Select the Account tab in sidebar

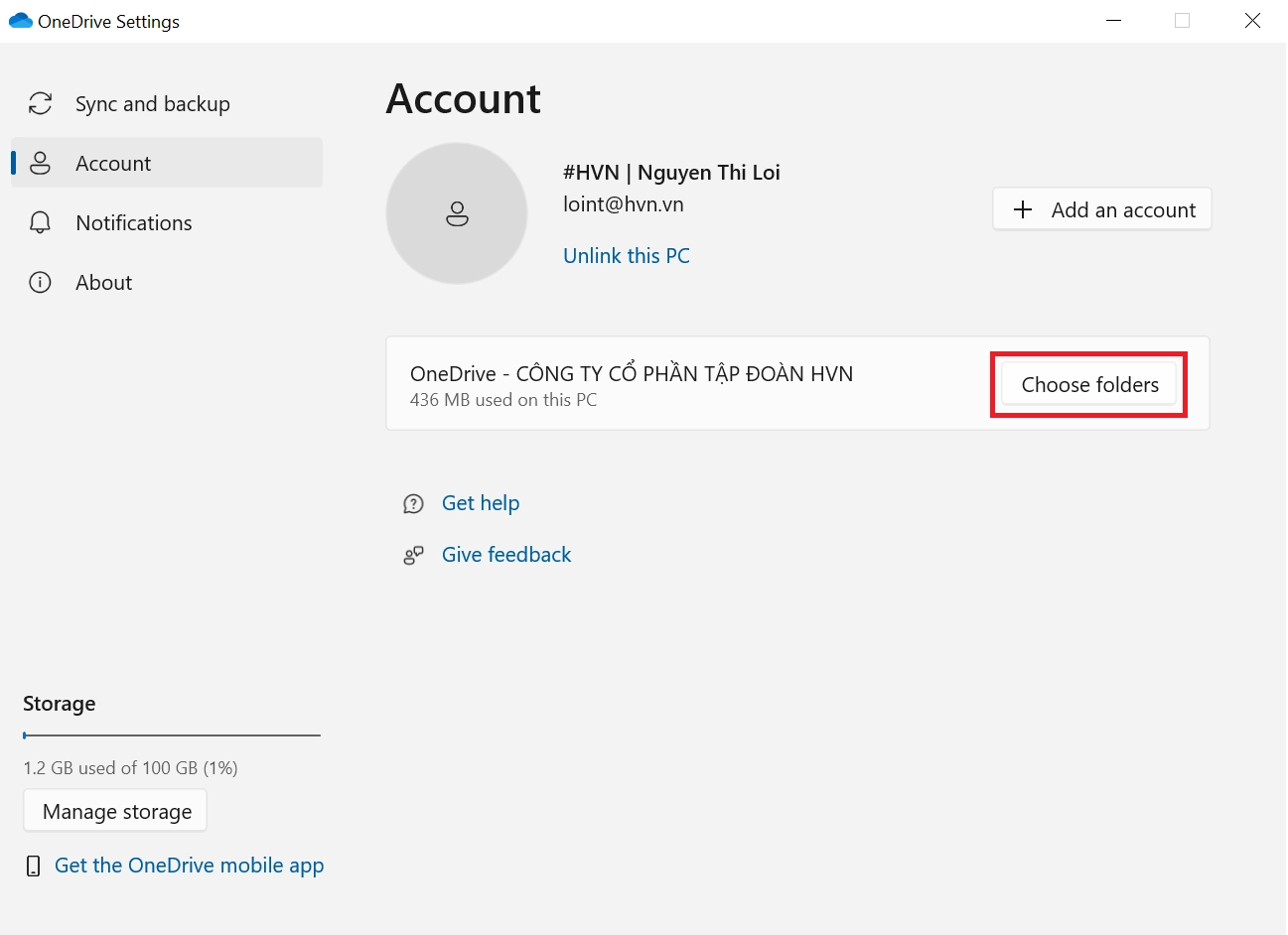(114, 164)
